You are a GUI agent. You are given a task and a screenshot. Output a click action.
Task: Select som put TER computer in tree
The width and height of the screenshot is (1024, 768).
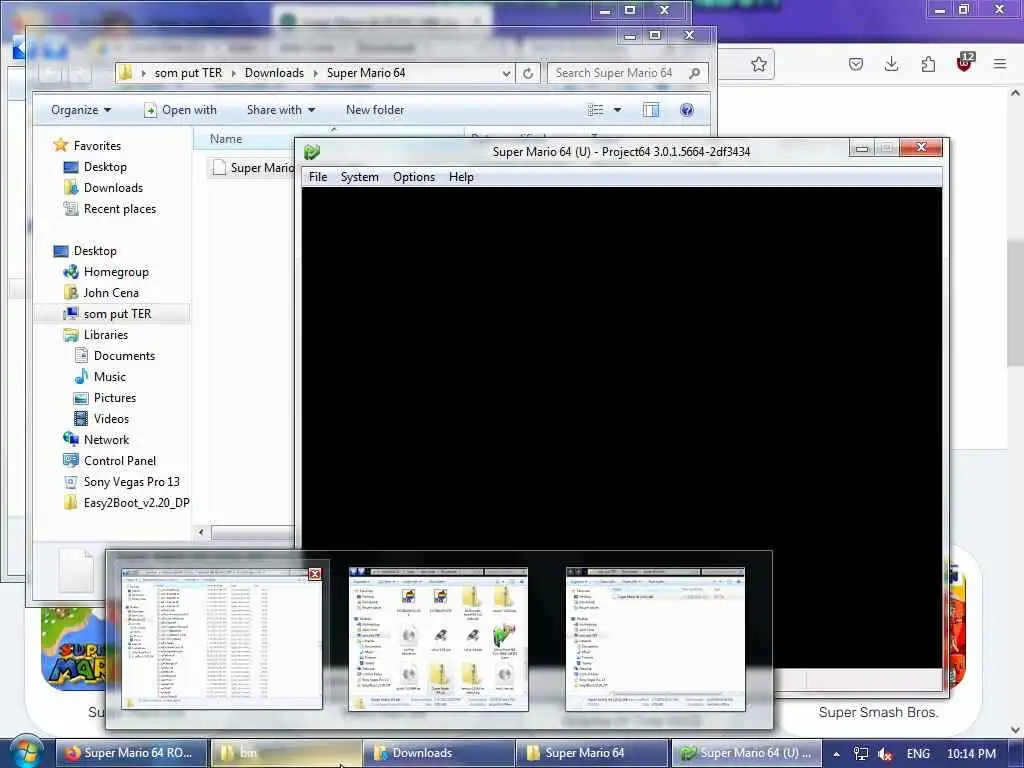(117, 314)
